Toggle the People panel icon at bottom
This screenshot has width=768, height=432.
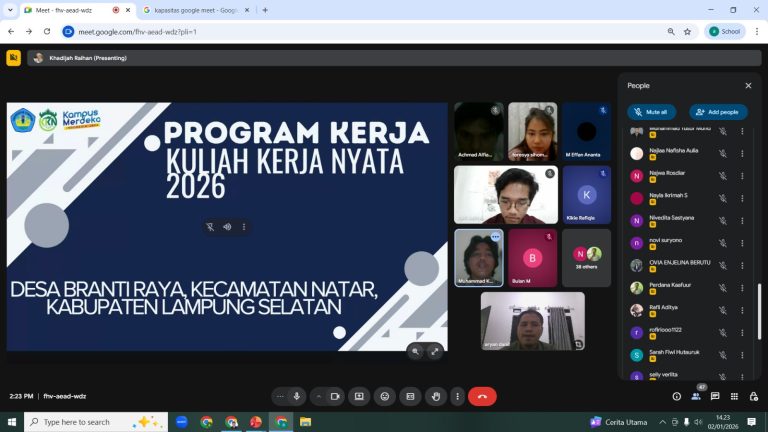tap(696, 396)
